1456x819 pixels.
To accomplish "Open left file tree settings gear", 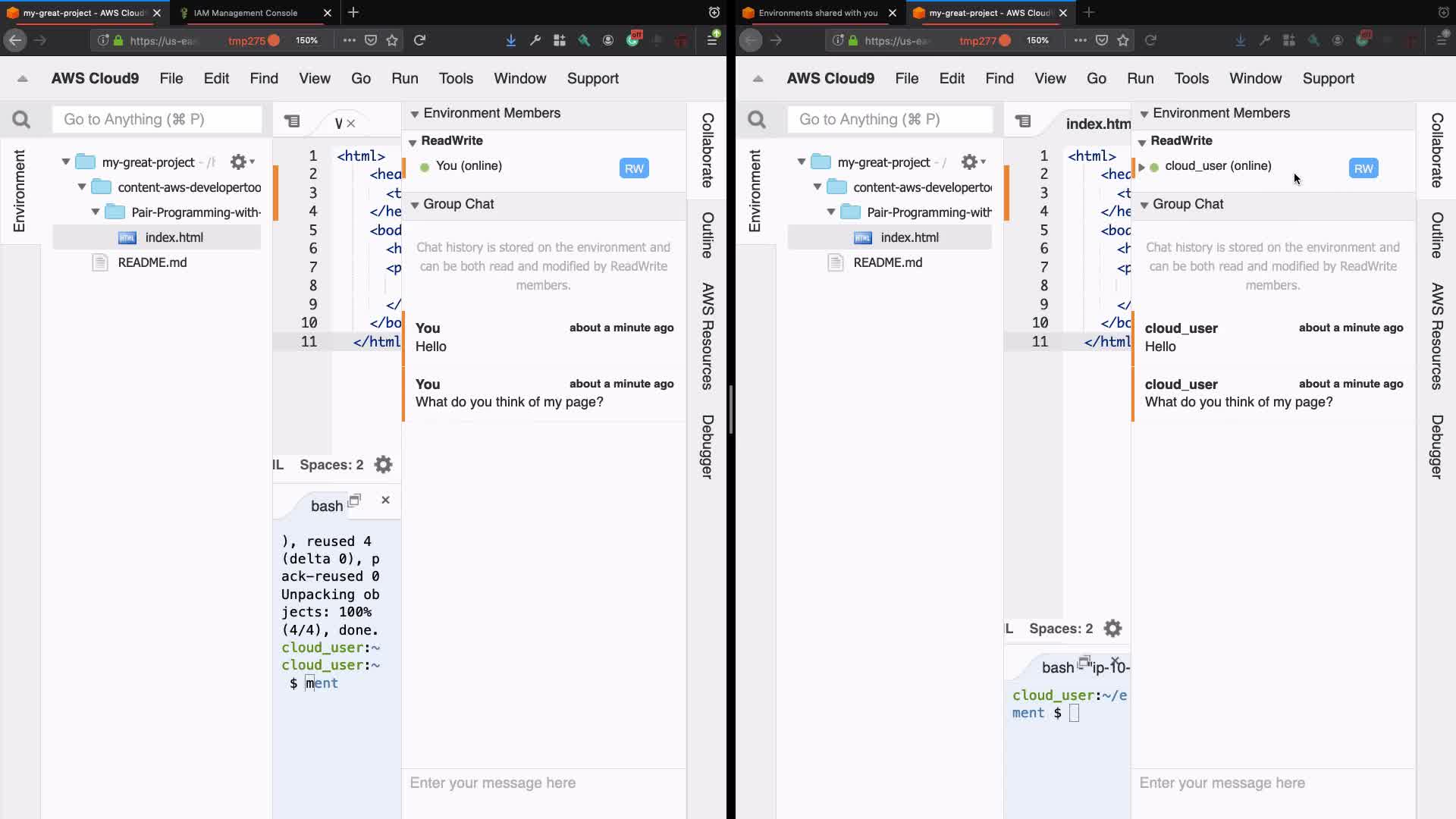I will click(240, 162).
